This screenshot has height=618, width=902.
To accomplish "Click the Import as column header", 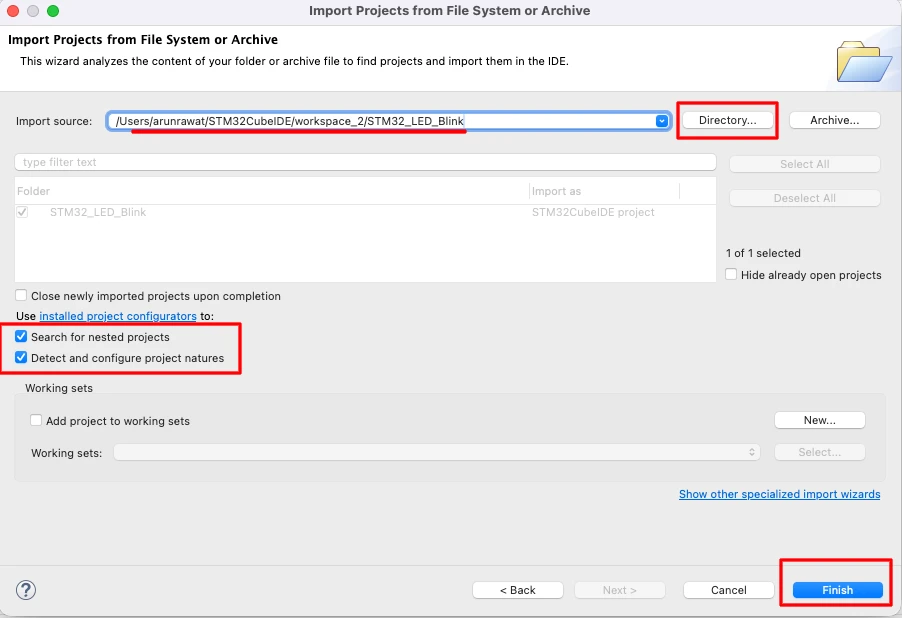I will [604, 191].
